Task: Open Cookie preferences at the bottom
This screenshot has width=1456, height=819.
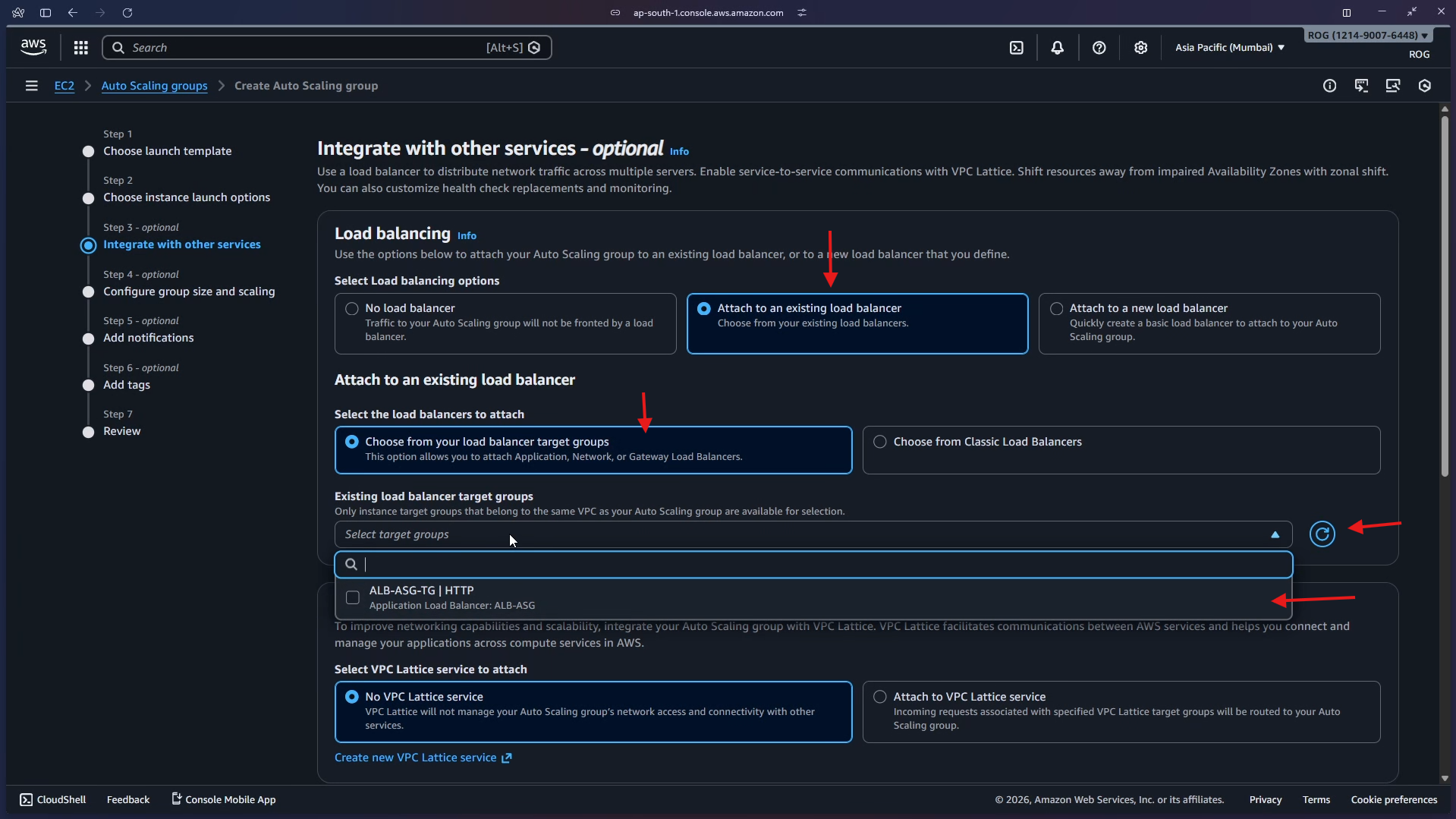Action: pyautogui.click(x=1393, y=799)
